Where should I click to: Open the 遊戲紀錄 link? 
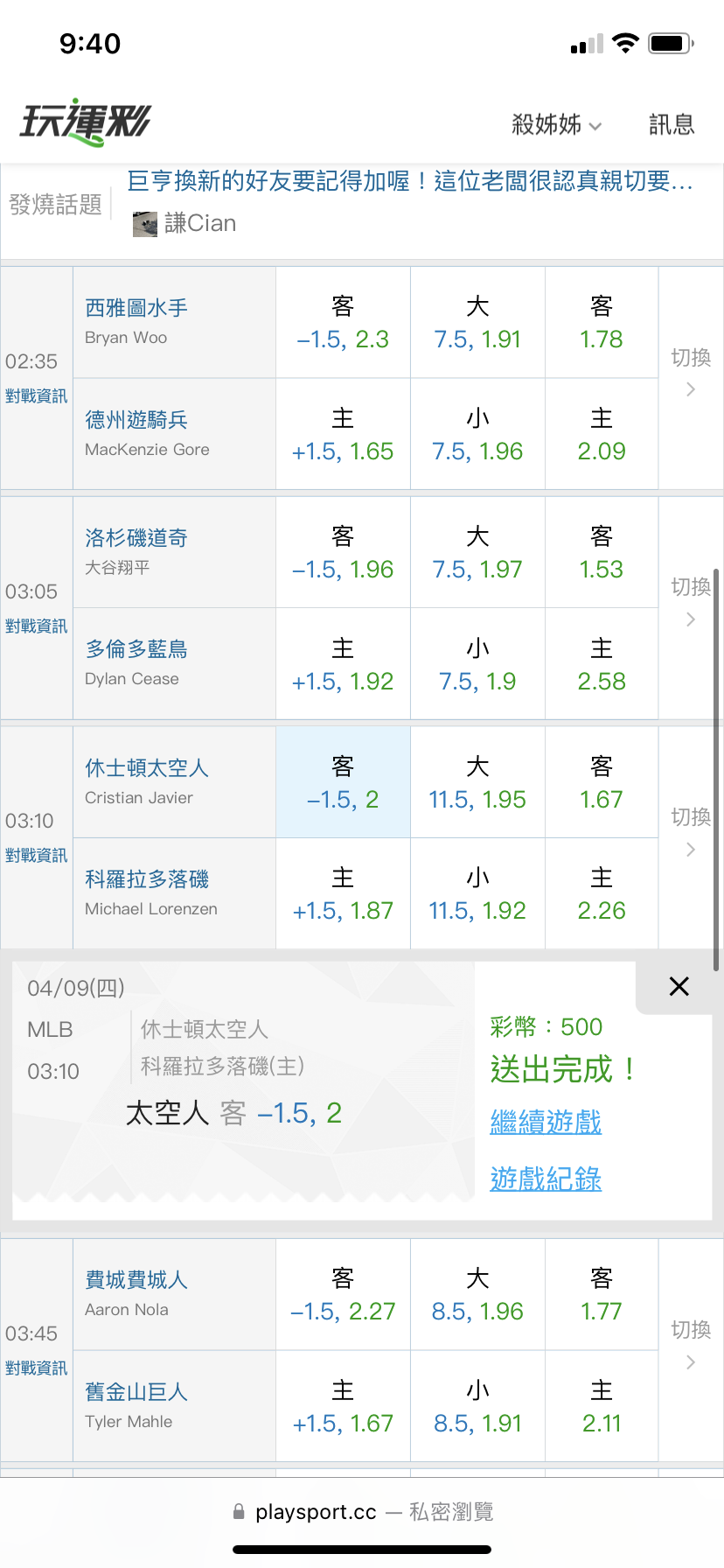coord(546,1179)
